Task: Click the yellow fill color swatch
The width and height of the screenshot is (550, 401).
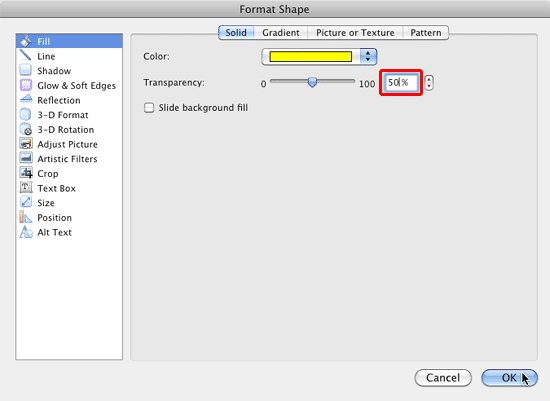Action: point(310,56)
